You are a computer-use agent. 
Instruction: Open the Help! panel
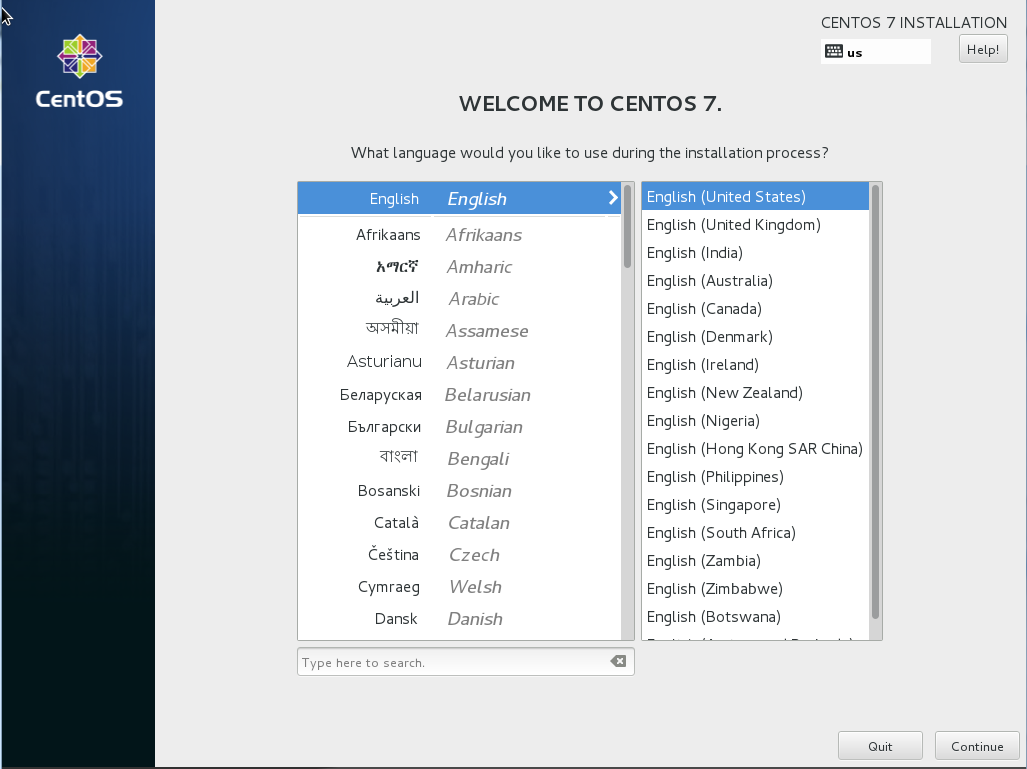[981, 48]
